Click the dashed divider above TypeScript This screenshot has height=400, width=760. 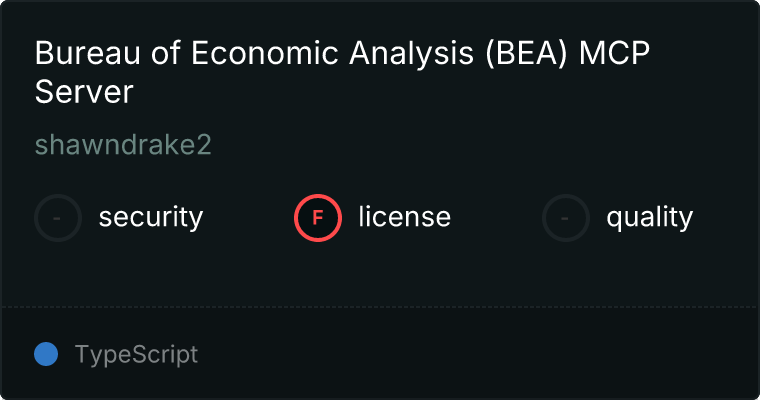[x=380, y=306]
